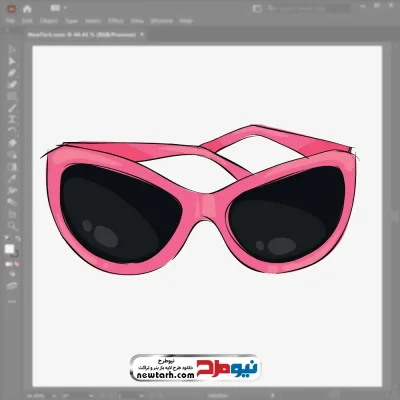Click the white Fill color swatch
Viewport: 400px width, 400px height.
coord(10,249)
